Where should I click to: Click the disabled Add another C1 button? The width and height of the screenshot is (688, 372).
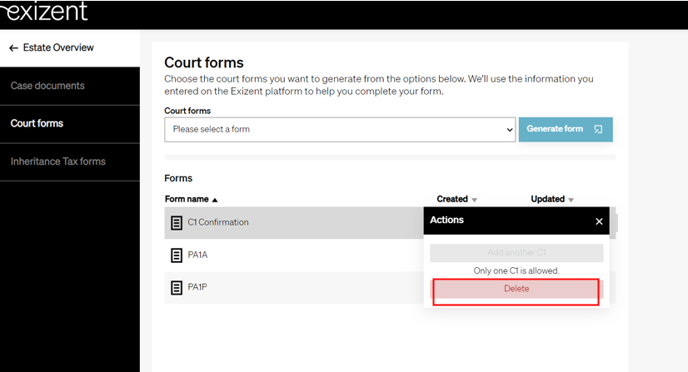516,253
